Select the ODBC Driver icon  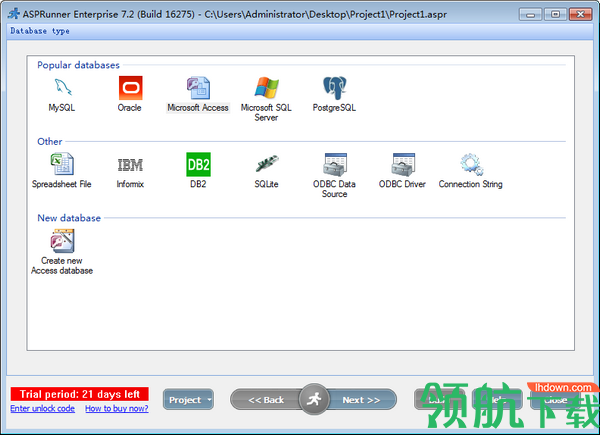(403, 165)
